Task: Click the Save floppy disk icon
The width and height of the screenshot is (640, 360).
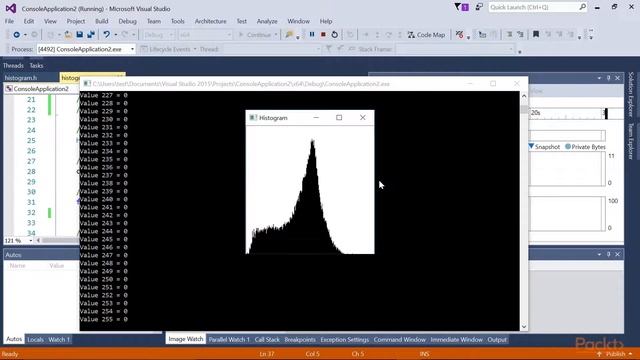Action: tap(80, 35)
